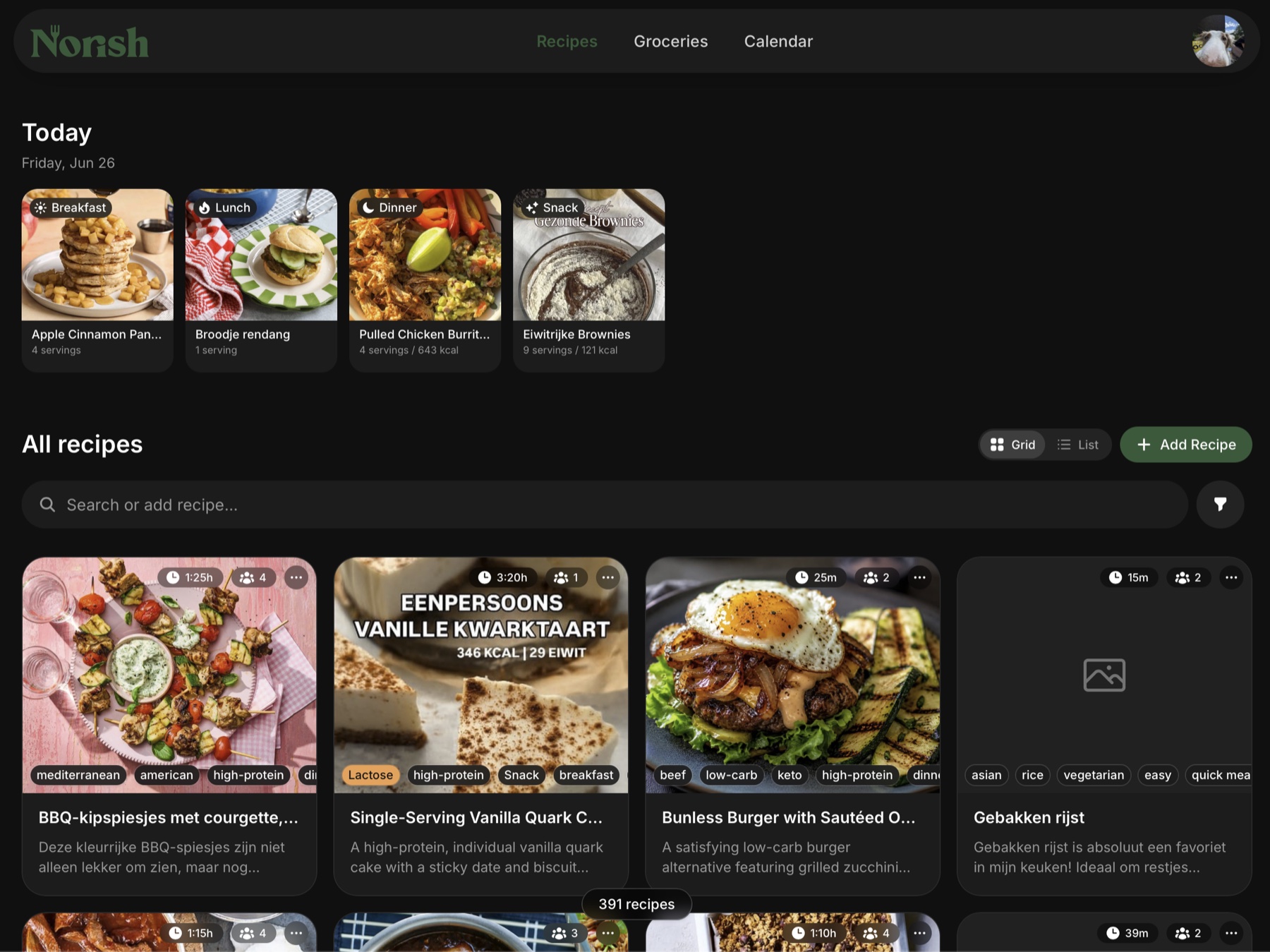Click servings badge on BBQ-kipspiesjes card
The width and height of the screenshot is (1270, 952).
[253, 577]
